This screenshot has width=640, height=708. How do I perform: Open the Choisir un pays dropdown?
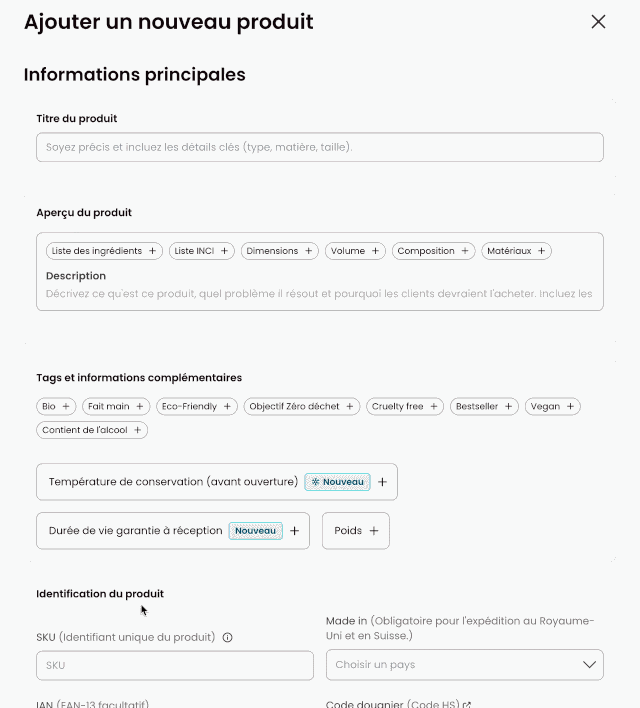coord(465,664)
